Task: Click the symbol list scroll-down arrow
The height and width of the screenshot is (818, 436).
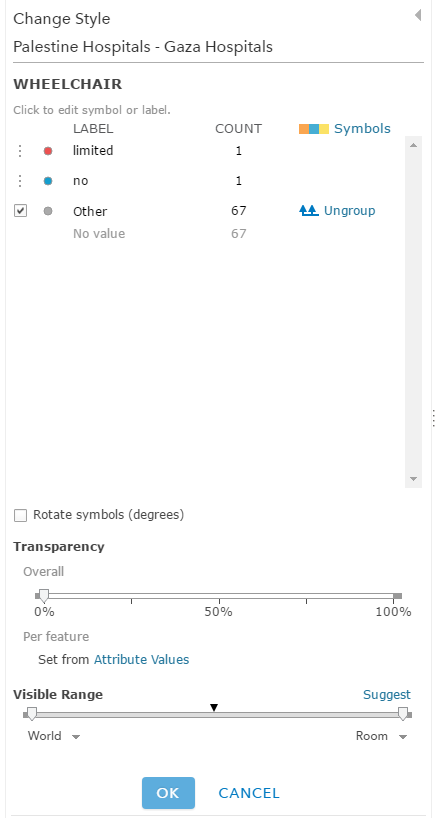Action: pyautogui.click(x=413, y=478)
